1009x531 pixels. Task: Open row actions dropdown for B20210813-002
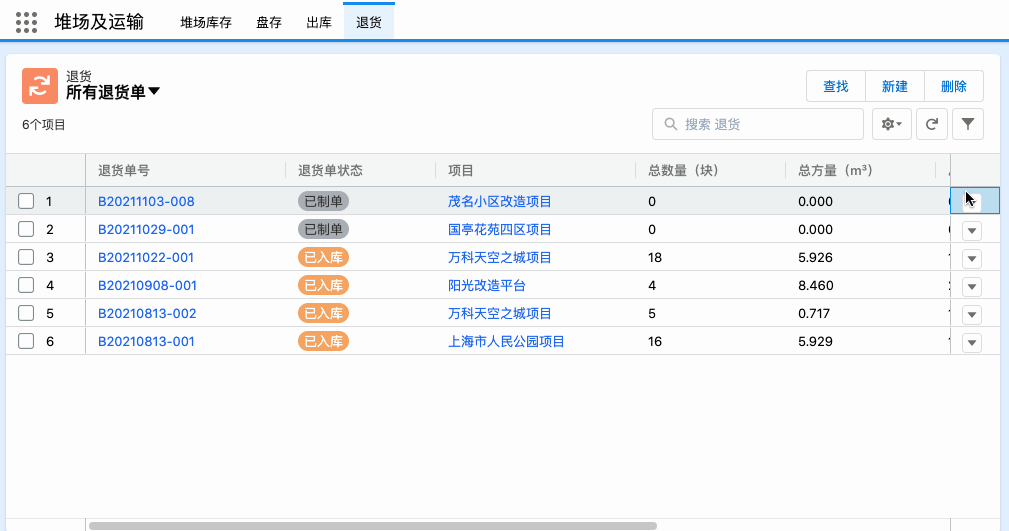(x=972, y=315)
